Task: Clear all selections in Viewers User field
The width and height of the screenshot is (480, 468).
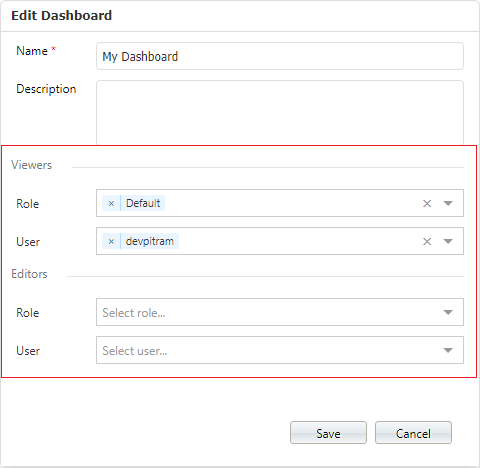Action: coord(427,241)
